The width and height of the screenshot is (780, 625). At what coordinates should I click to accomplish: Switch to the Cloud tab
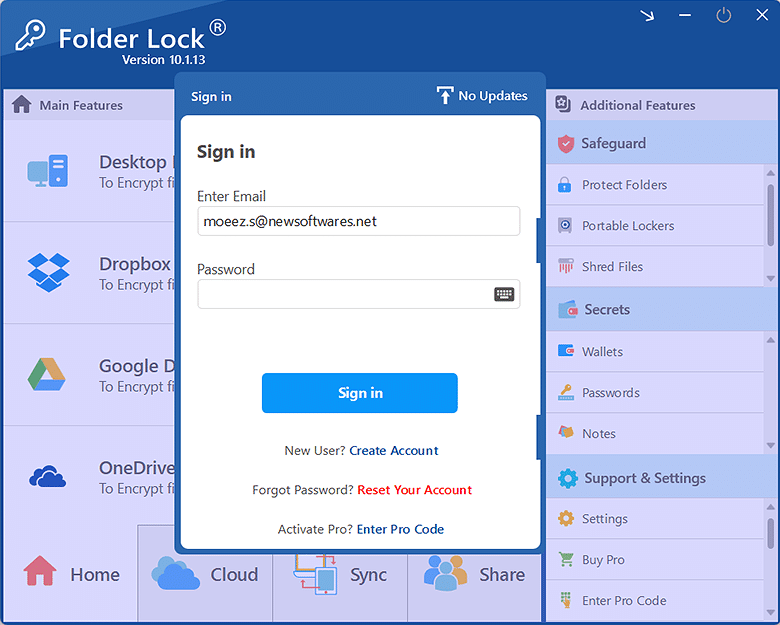(x=205, y=574)
